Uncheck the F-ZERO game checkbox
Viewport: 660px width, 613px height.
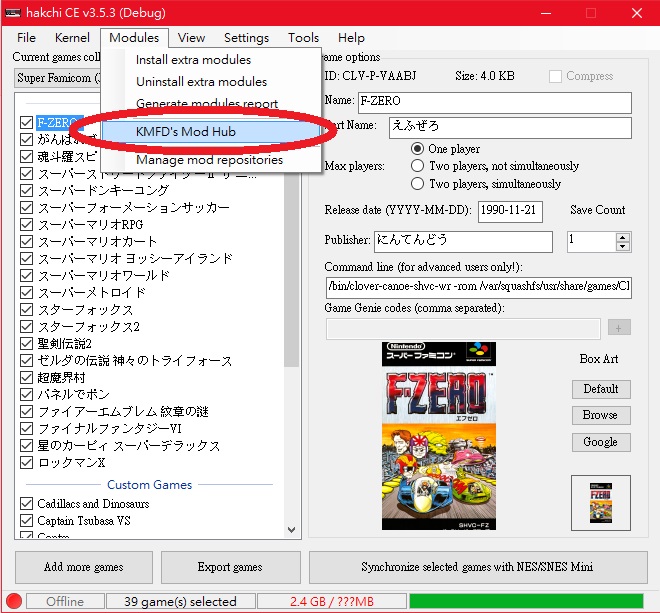pyautogui.click(x=27, y=123)
